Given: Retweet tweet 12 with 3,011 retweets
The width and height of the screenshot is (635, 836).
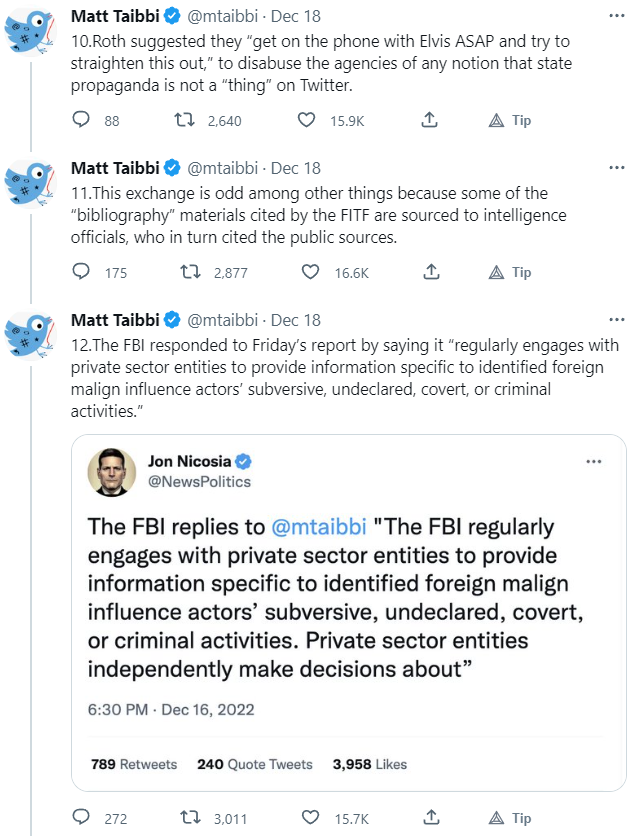Looking at the screenshot, I should (x=184, y=818).
